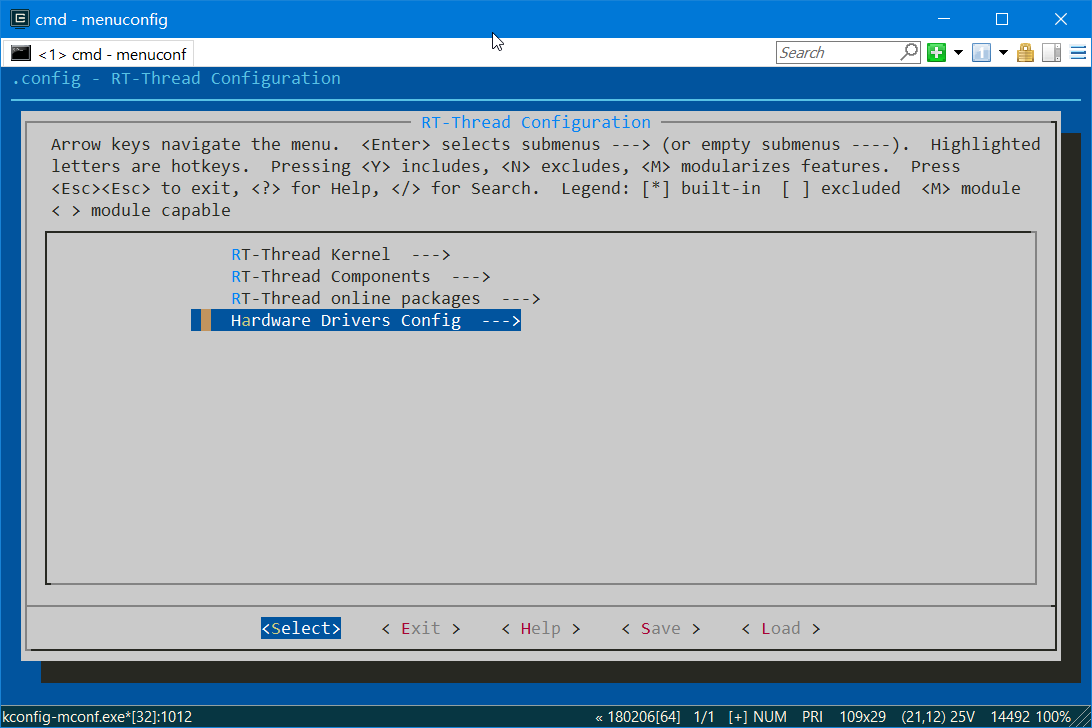Click the padlock lock console icon
The width and height of the screenshot is (1092, 728).
[1025, 52]
